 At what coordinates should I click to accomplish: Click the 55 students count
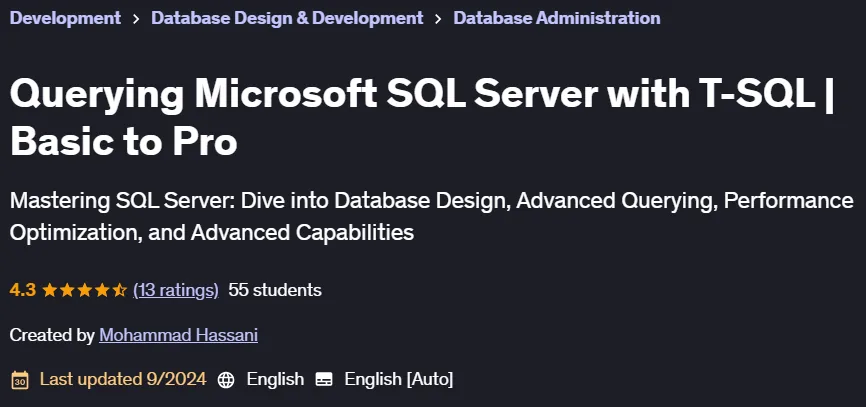[x=275, y=290]
